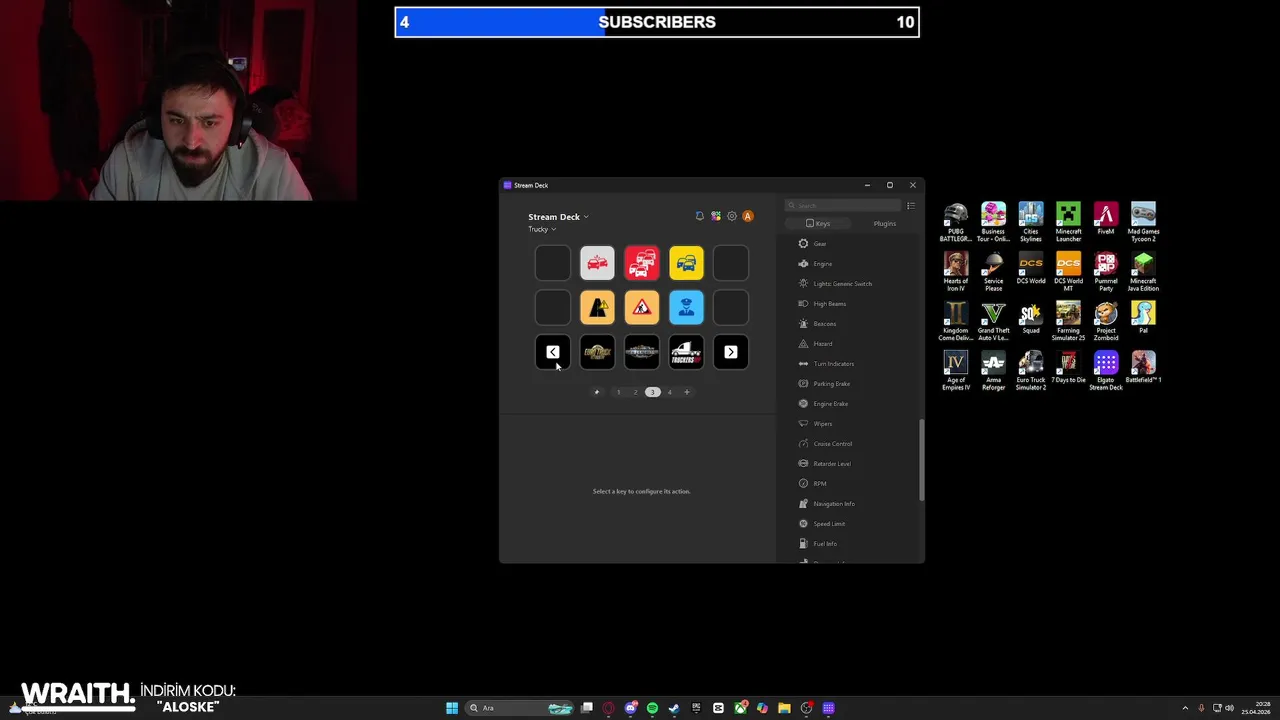
Task: Go to page 4
Action: tap(670, 392)
